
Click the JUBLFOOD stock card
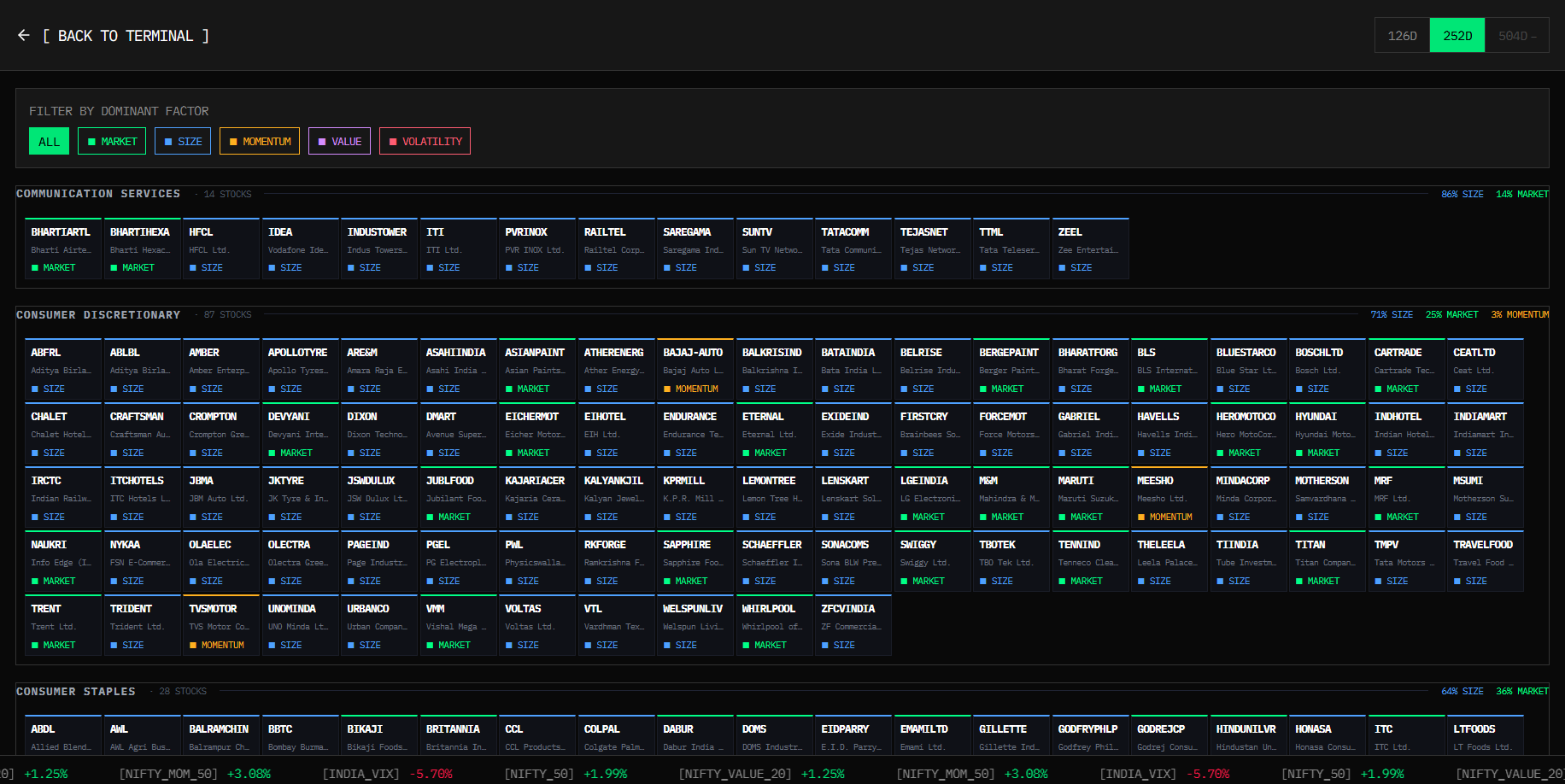click(458, 498)
